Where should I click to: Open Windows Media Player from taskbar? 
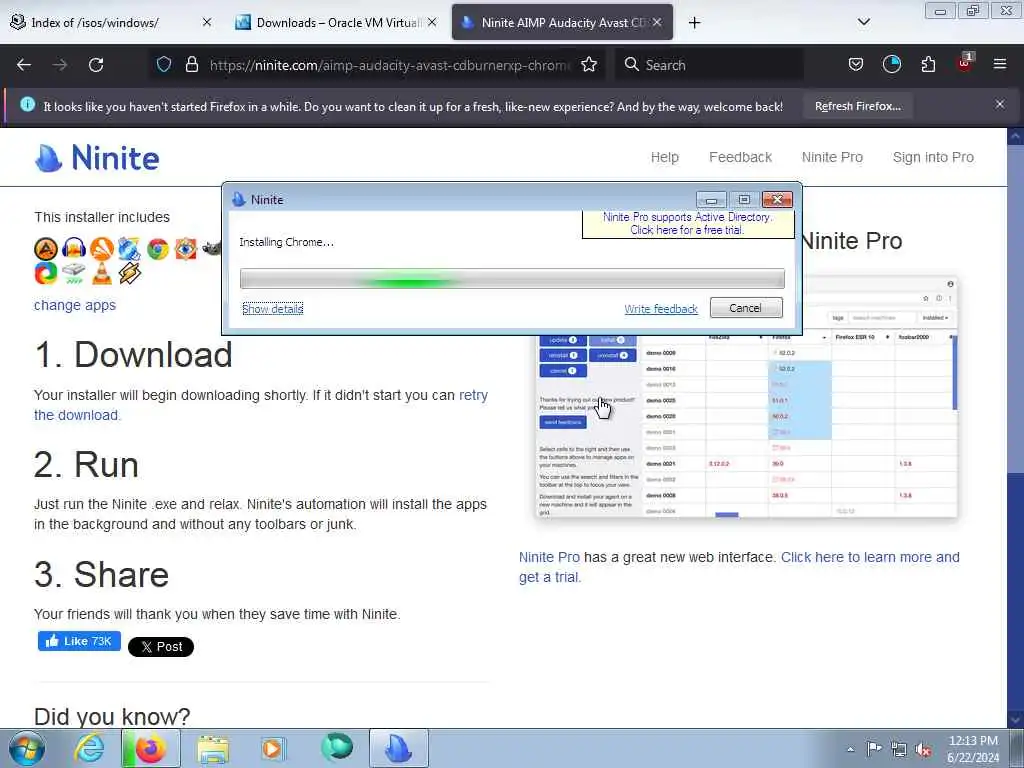pos(272,749)
